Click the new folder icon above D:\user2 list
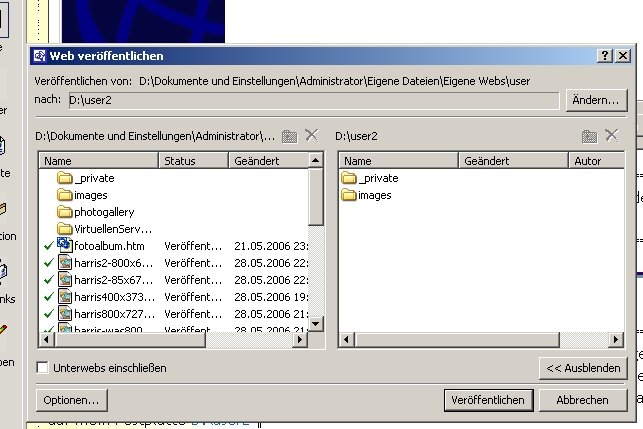Screen dimensions: 643x429 pos(590,136)
